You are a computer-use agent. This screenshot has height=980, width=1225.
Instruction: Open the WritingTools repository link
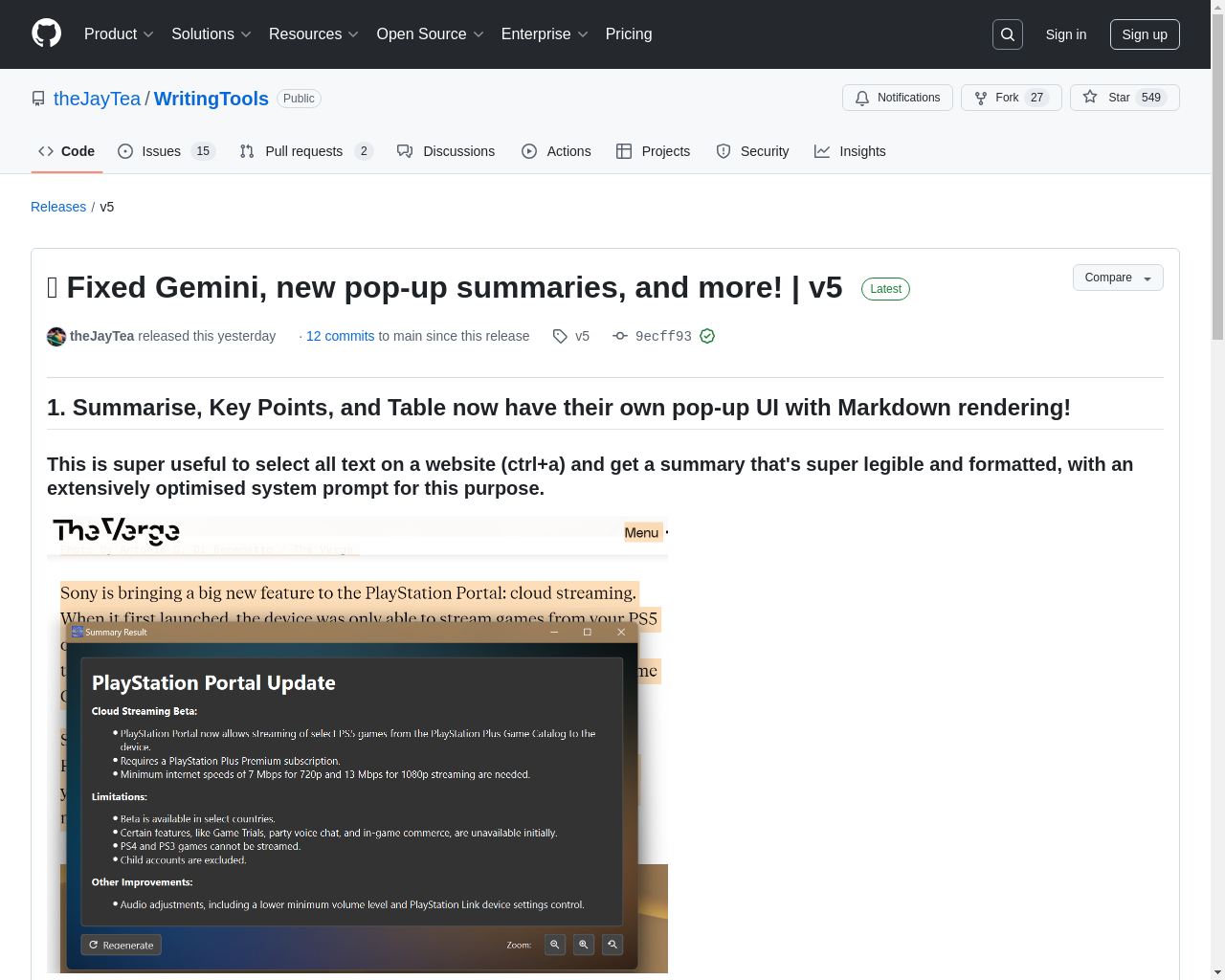[x=212, y=99]
